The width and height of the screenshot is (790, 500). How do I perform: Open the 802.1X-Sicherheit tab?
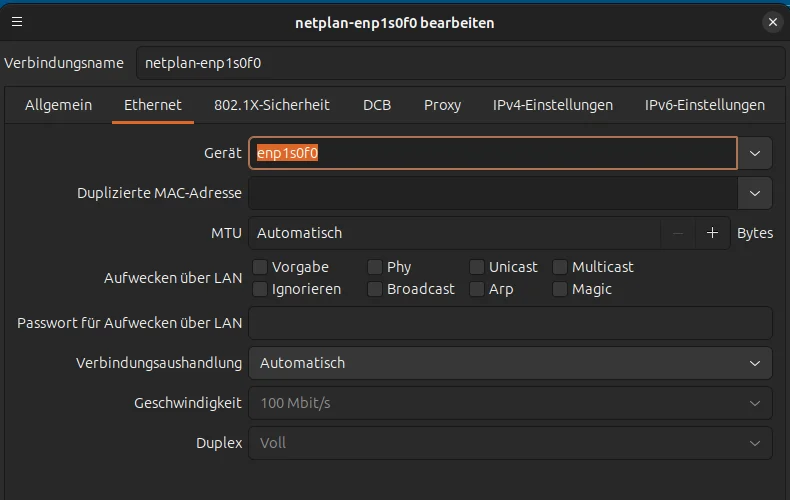[272, 105]
